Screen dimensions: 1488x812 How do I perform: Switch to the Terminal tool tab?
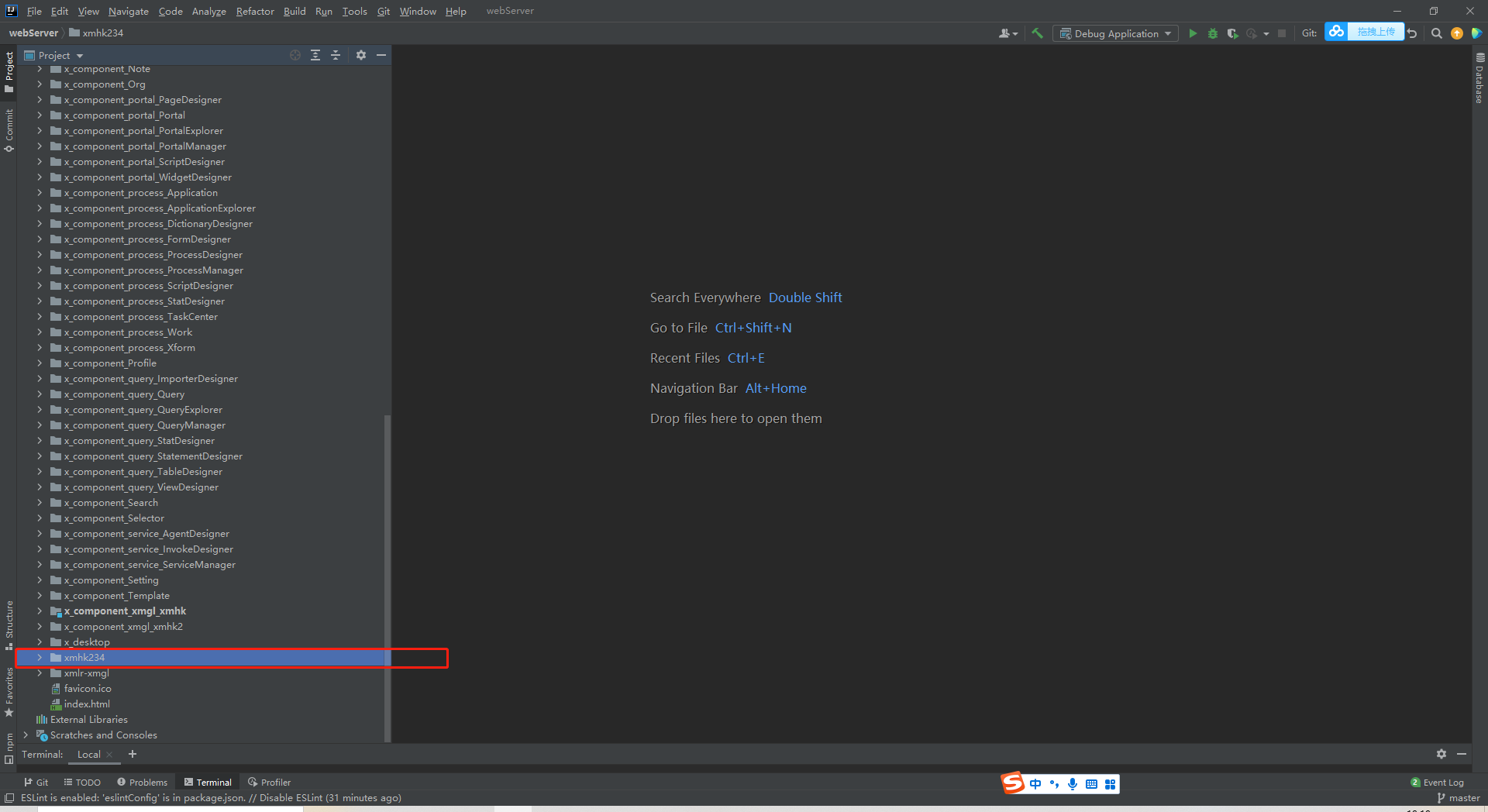208,783
